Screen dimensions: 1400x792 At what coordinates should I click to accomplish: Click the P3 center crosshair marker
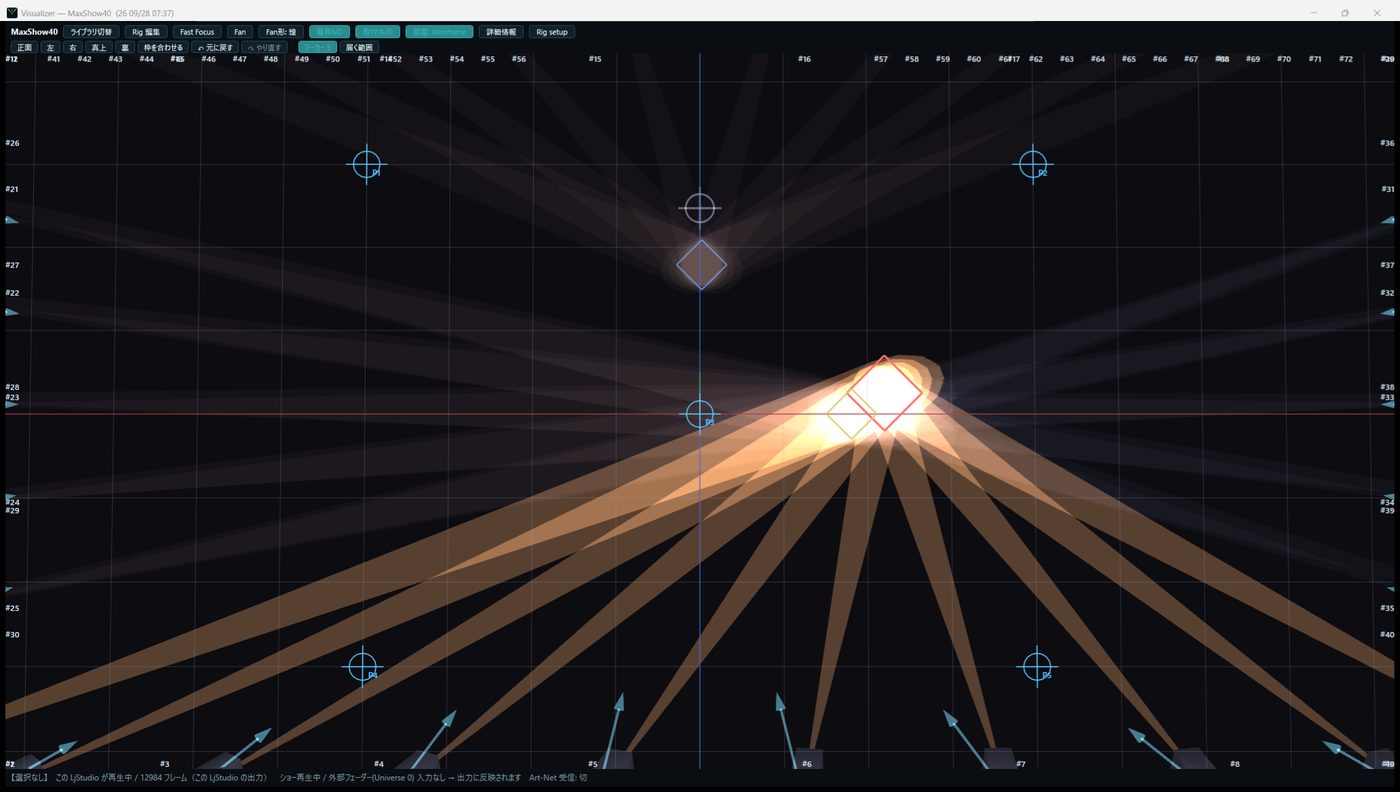click(700, 414)
